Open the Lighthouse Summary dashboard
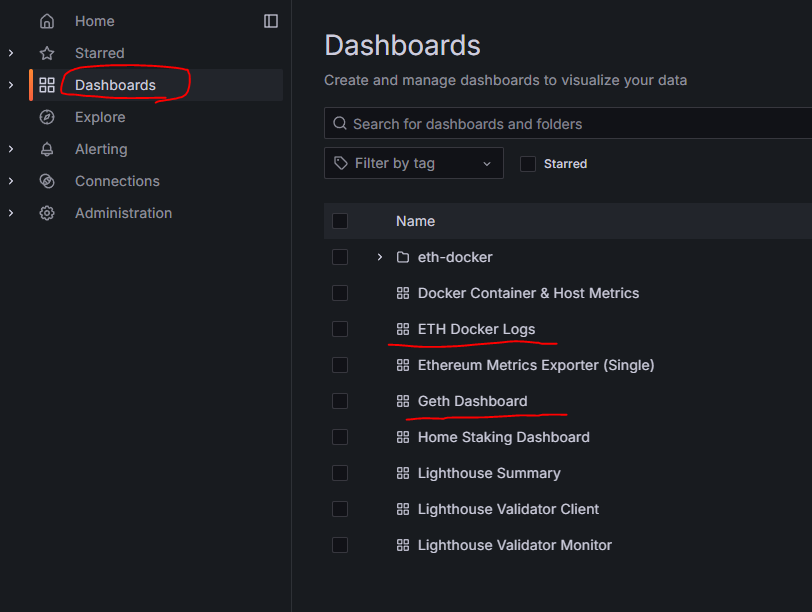The height and width of the screenshot is (612, 812). pos(489,473)
